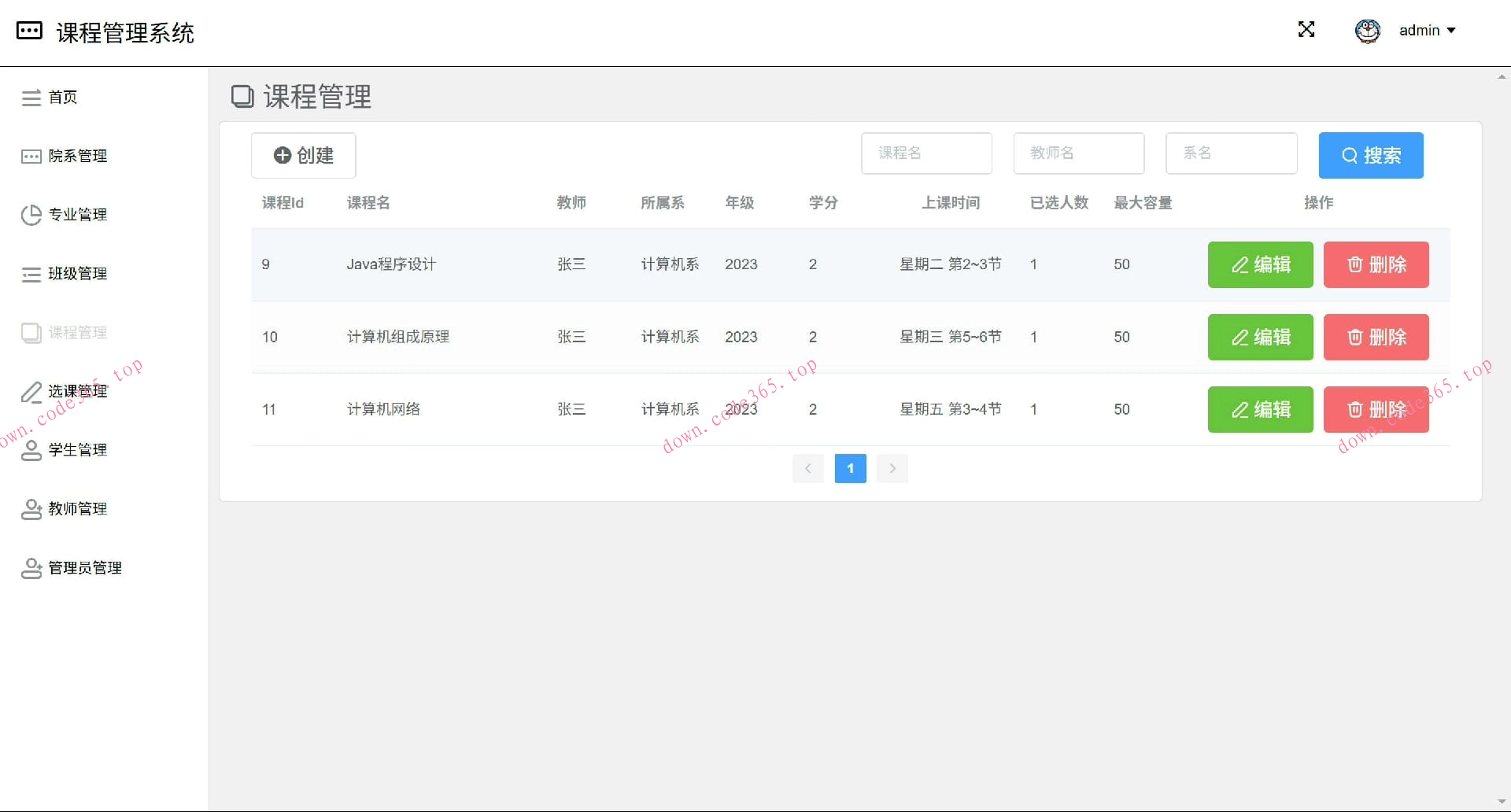The image size is (1511, 812).
Task: Edit the Java程序设计 course
Action: point(1260,264)
